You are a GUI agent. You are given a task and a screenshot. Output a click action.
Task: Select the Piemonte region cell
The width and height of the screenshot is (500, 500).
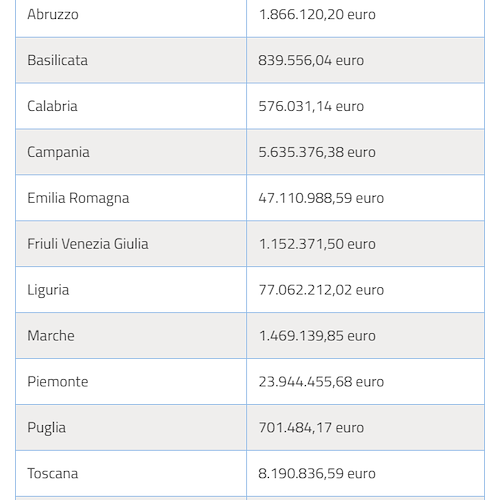coord(131,382)
